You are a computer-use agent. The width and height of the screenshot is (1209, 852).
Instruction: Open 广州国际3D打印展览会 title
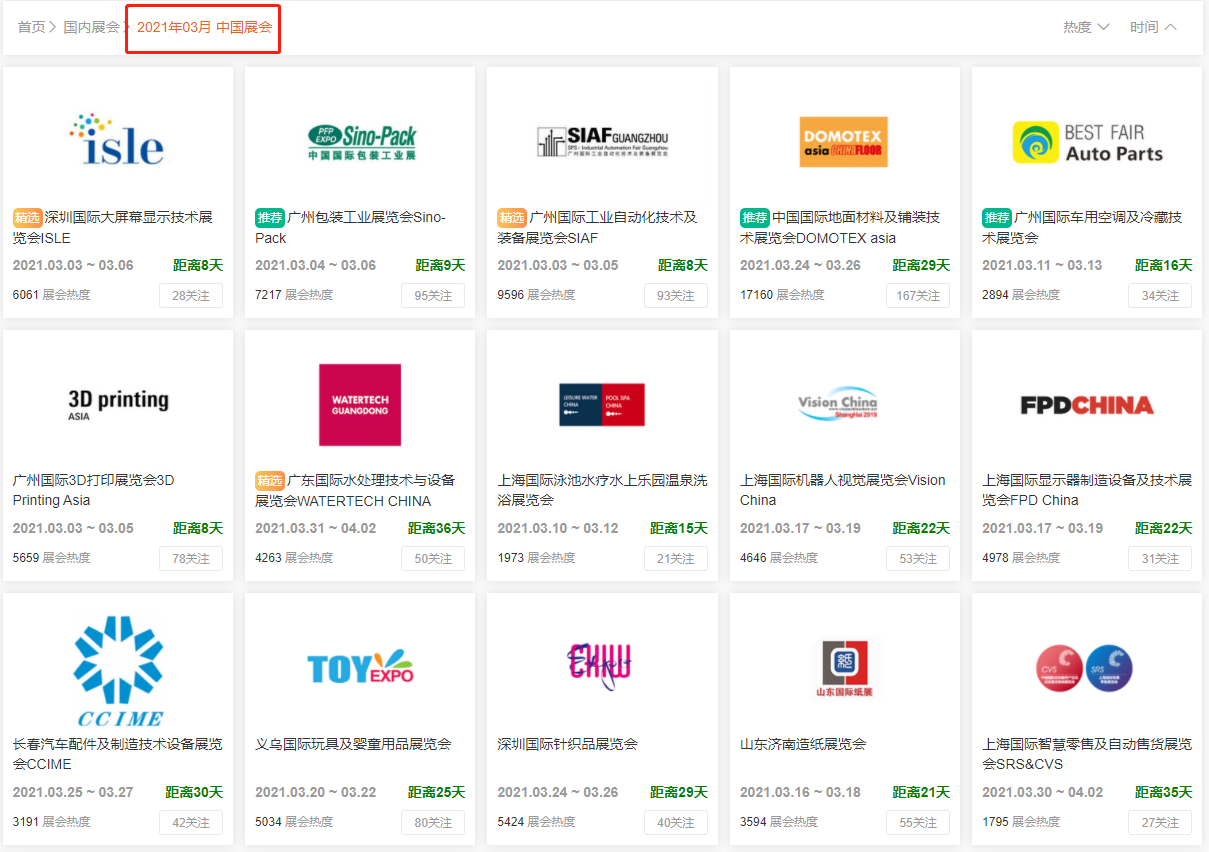tap(93, 490)
